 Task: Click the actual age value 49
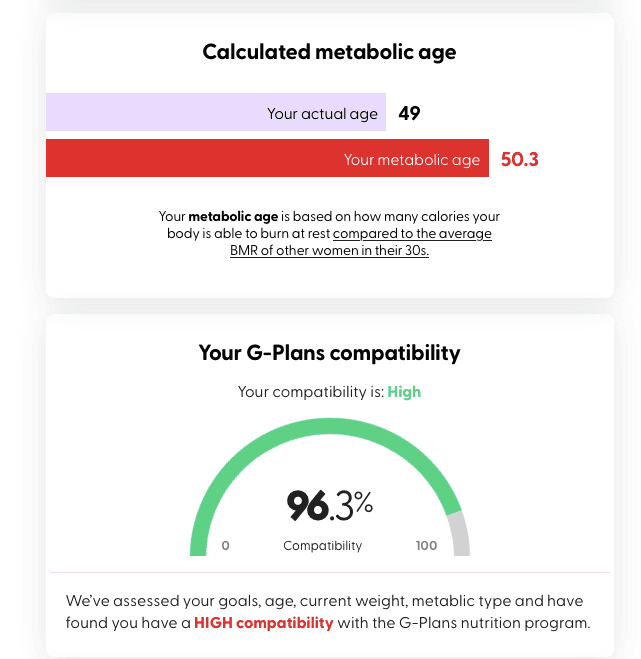(x=409, y=113)
